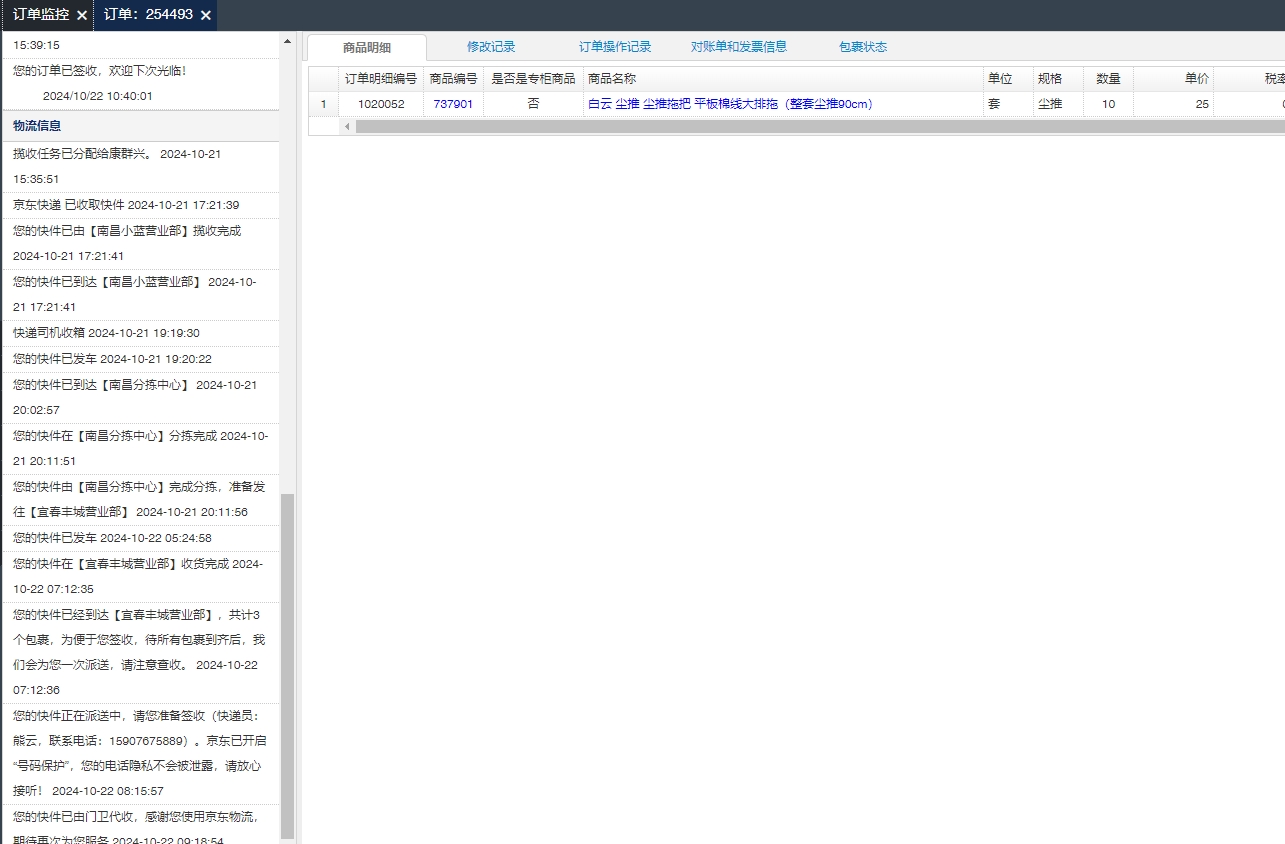Open the 对账单和发票信息 tab
The height and width of the screenshot is (844, 1285).
click(x=739, y=47)
